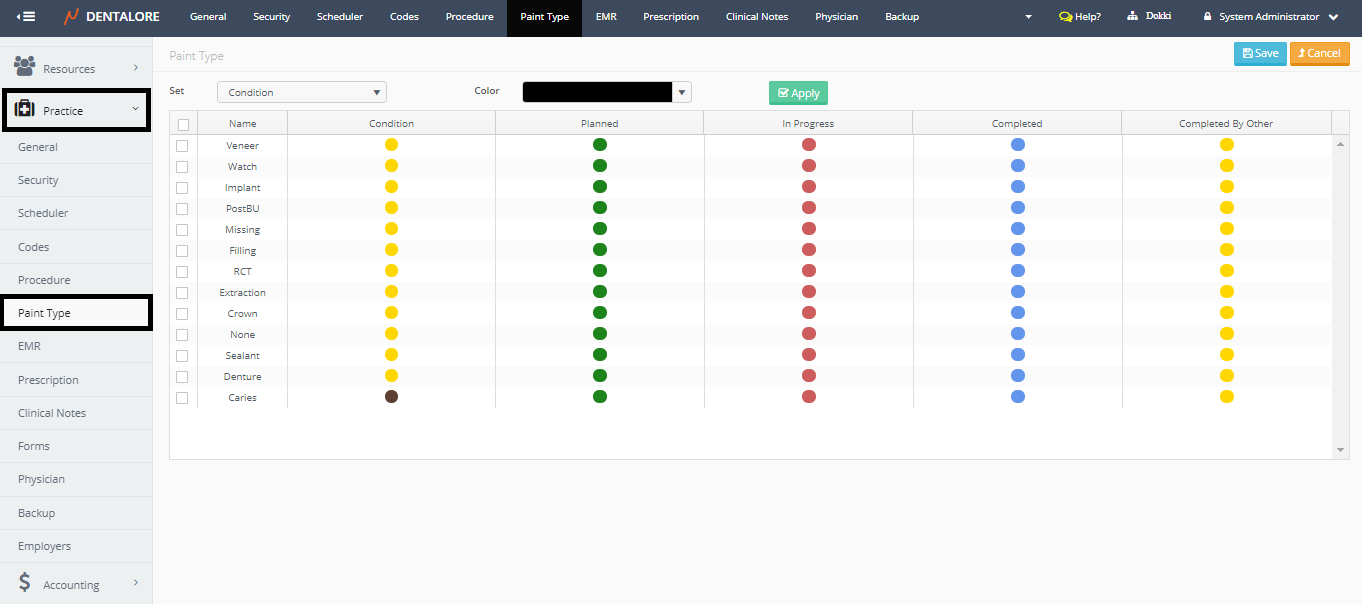This screenshot has width=1362, height=604.
Task: Switch to the Clinical Notes tab
Action: [756, 17]
